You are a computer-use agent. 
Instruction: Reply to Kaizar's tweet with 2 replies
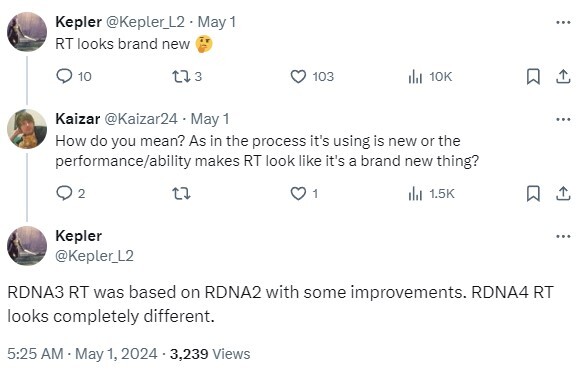point(64,193)
